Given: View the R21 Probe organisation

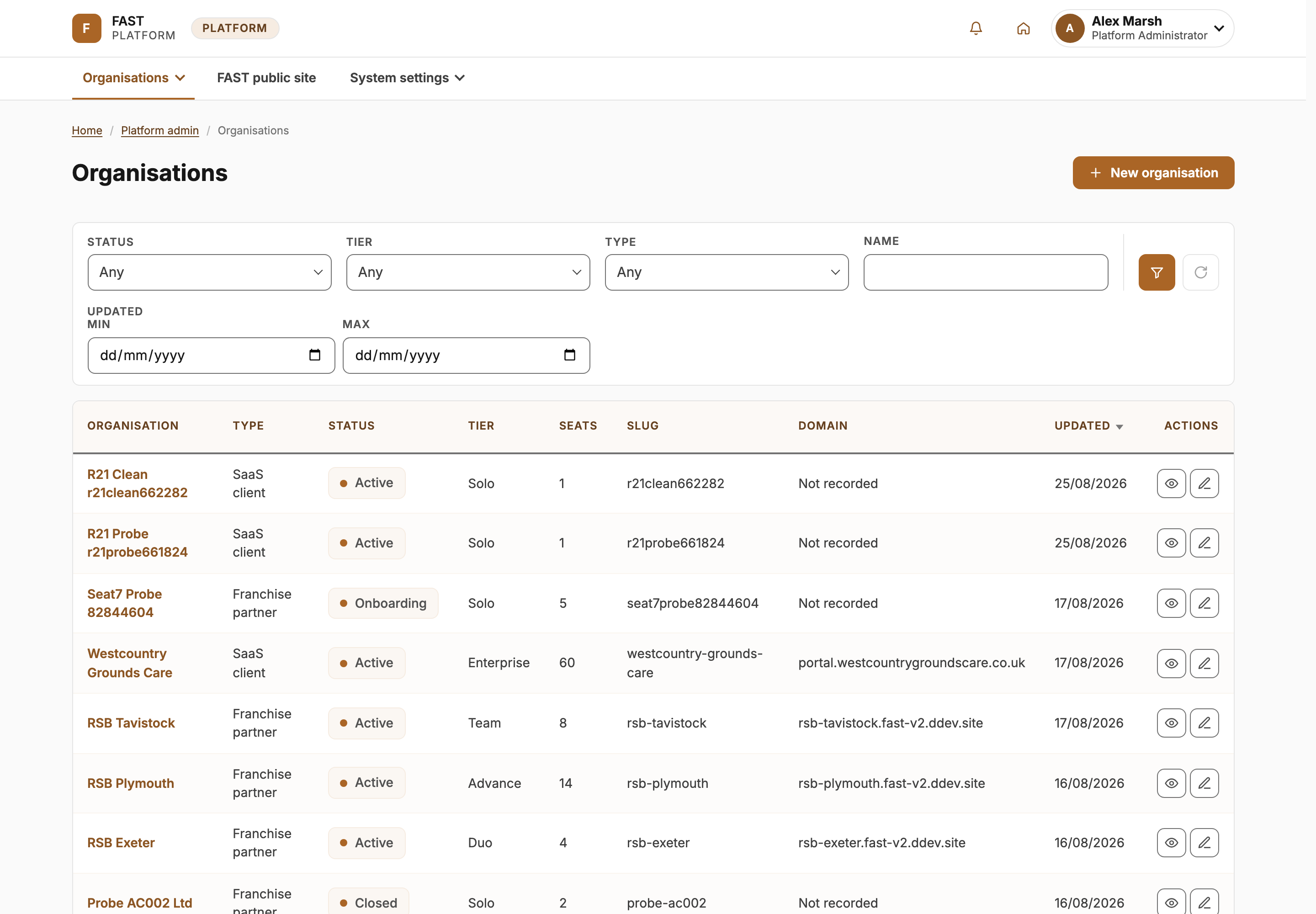Looking at the screenshot, I should 1171,543.
